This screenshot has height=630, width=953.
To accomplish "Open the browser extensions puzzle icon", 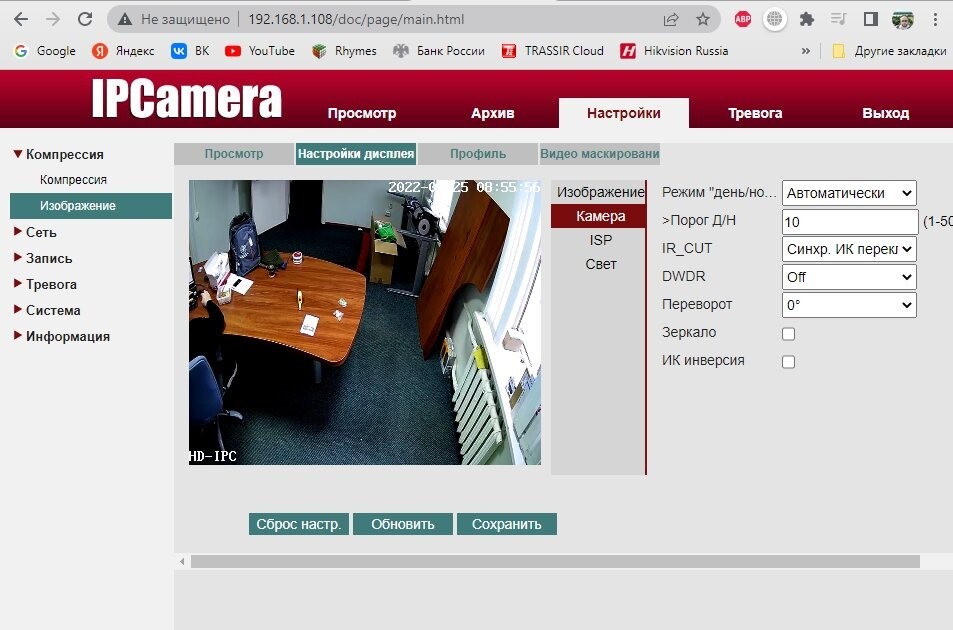I will coord(807,19).
